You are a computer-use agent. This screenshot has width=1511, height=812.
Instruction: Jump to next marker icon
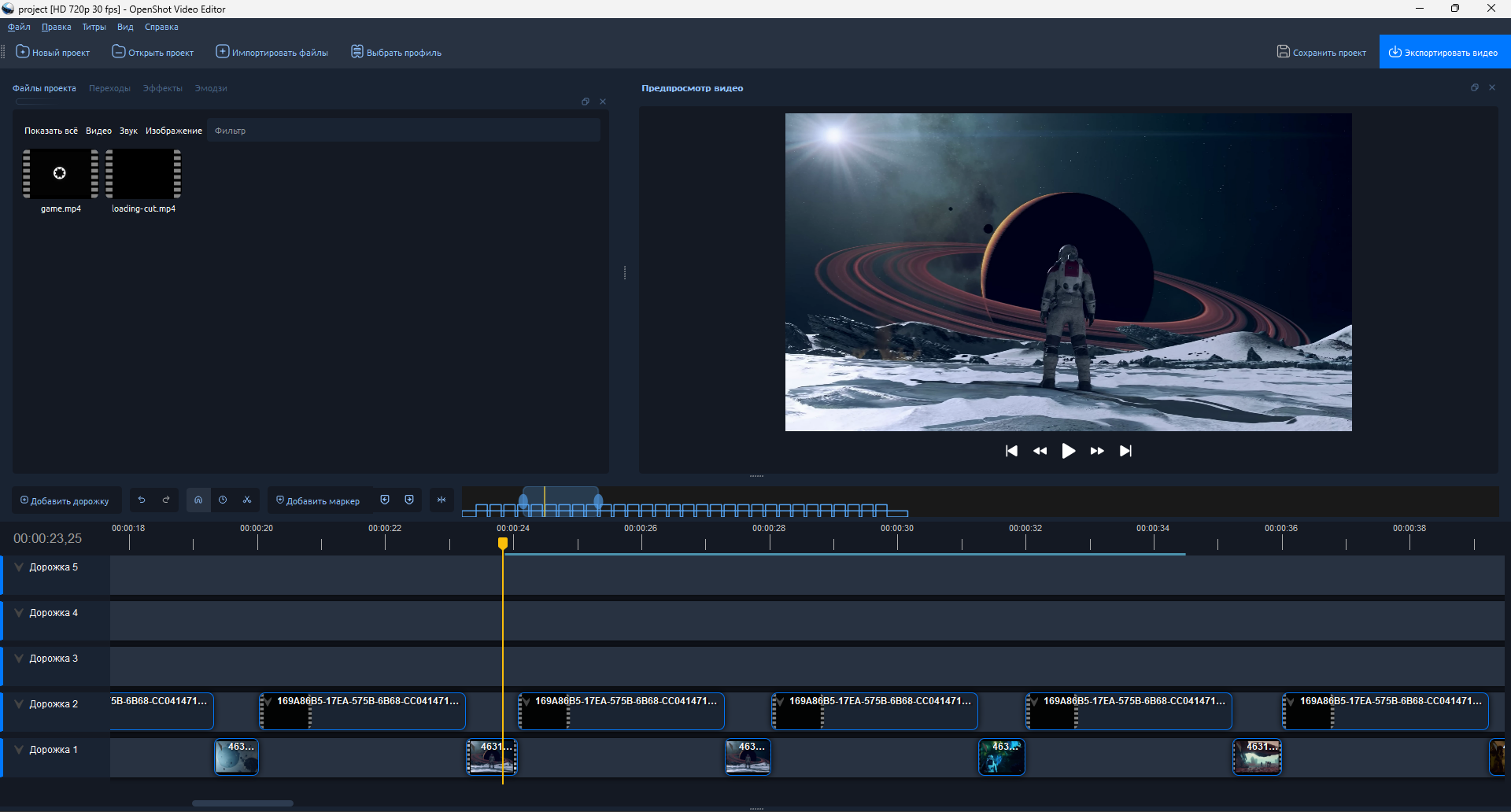coord(409,500)
